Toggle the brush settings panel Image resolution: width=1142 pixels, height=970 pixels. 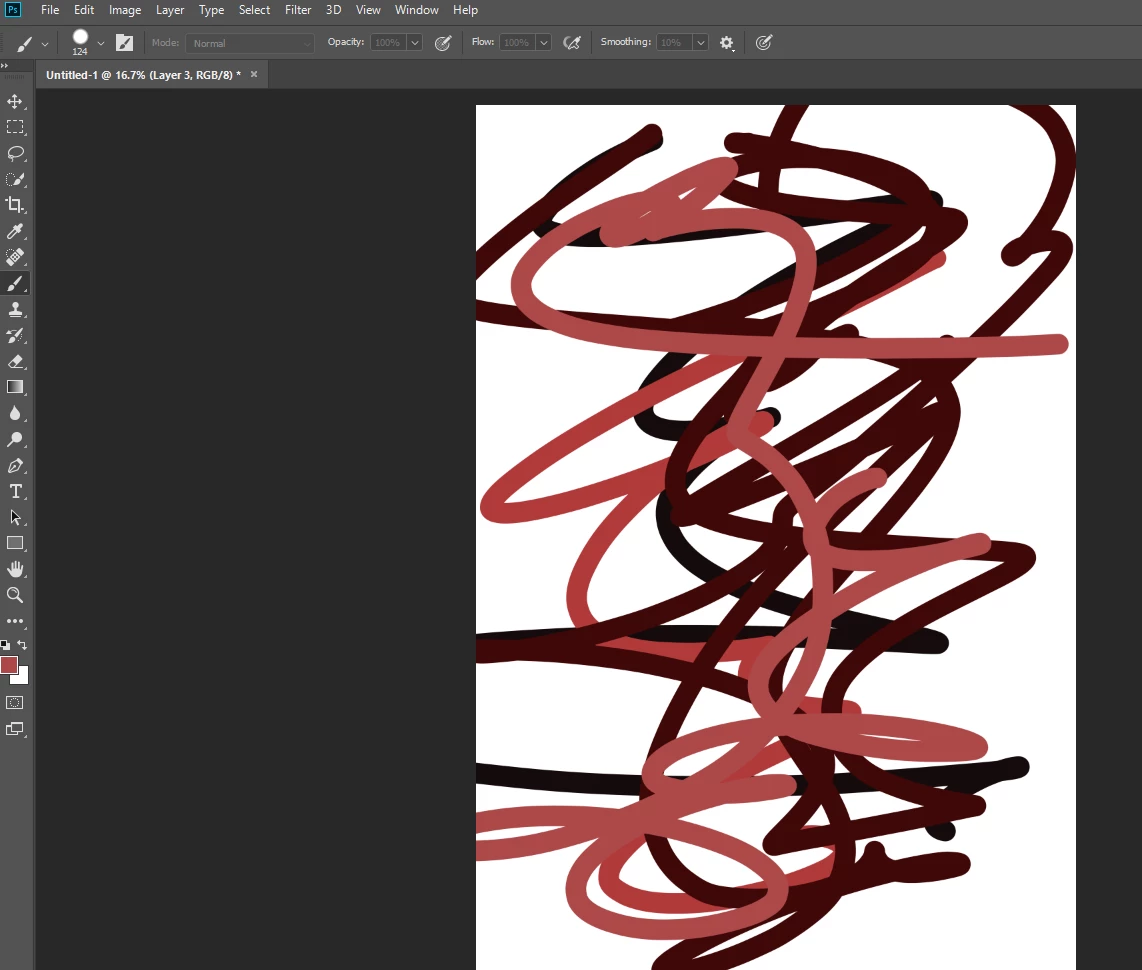[125, 43]
